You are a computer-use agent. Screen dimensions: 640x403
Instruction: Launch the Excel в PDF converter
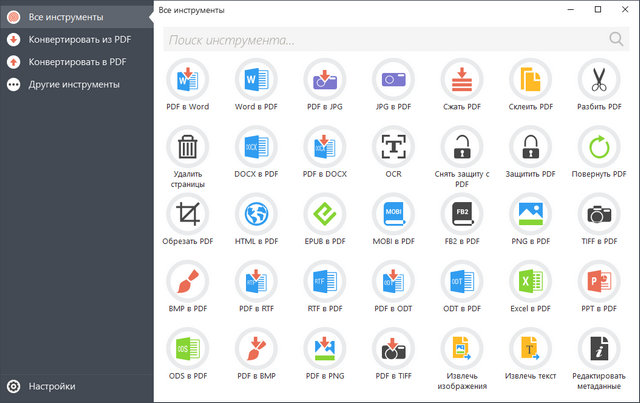(530, 282)
